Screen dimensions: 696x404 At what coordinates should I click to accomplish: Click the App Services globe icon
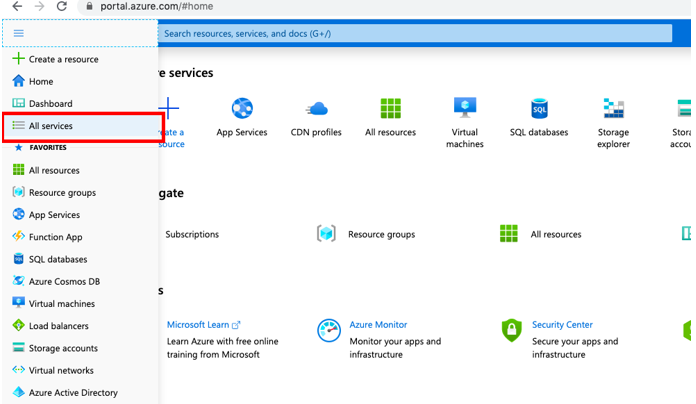coord(242,108)
